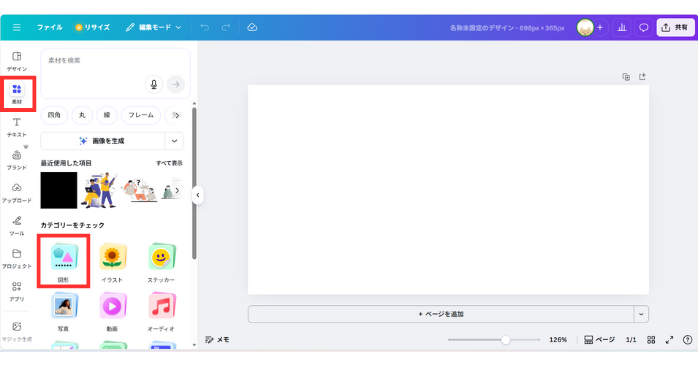Viewport: 698px width, 365px height.
Task: Select the 線 filter chip
Action: pyautogui.click(x=107, y=115)
